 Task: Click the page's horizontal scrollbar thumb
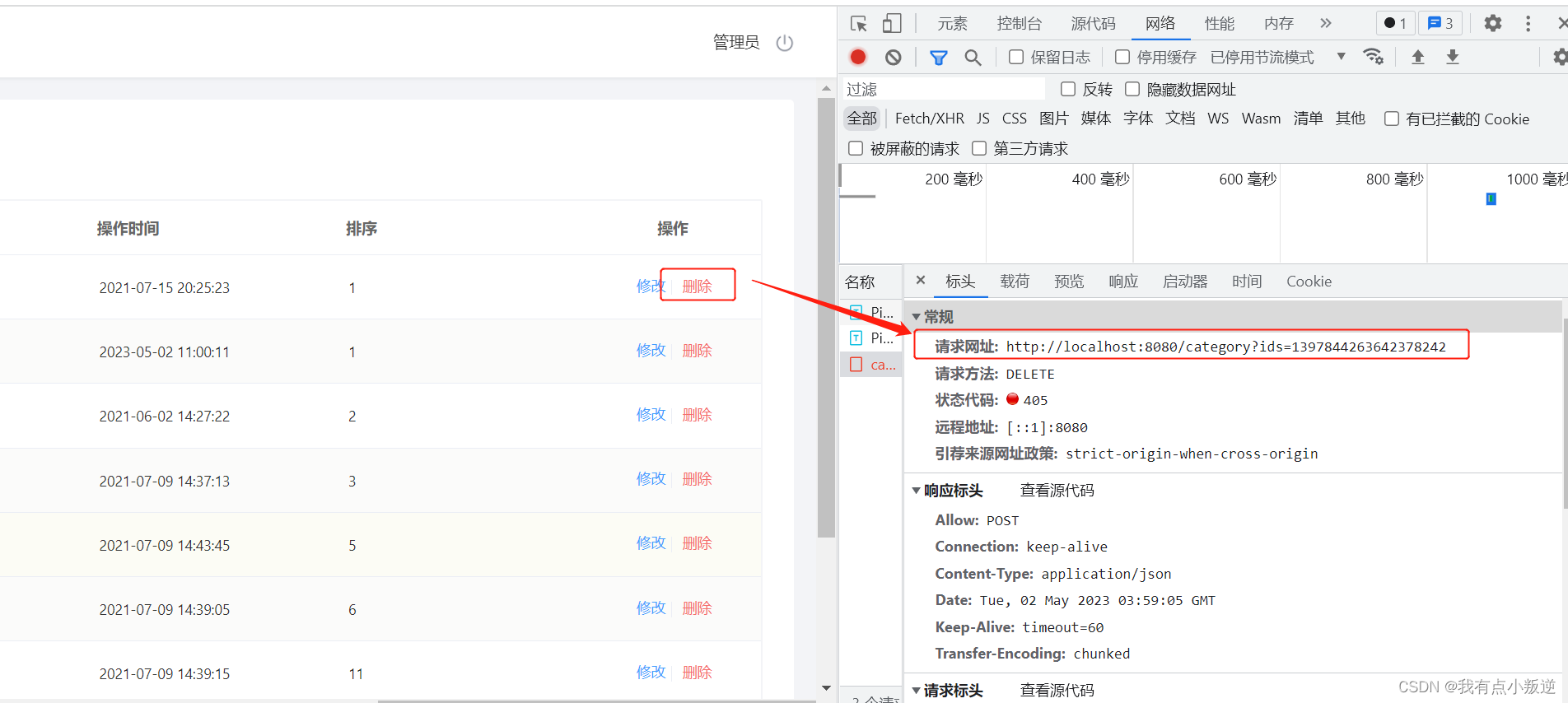(597, 701)
